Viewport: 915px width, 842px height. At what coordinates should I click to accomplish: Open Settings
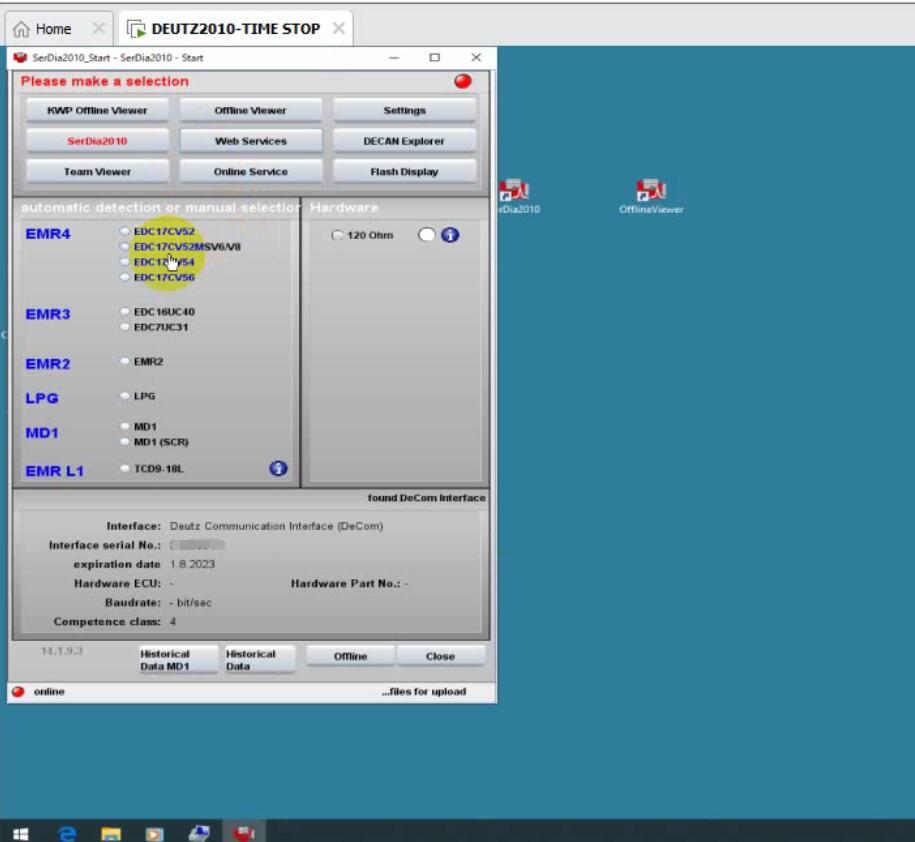click(404, 110)
